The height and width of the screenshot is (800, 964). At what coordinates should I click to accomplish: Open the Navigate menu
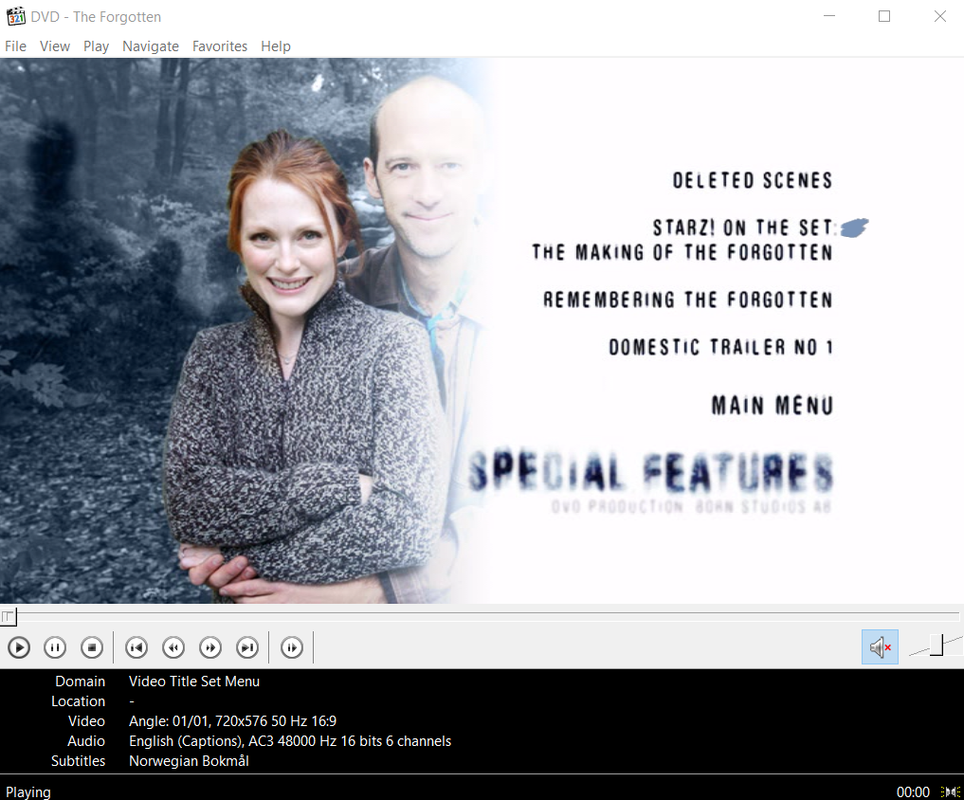pos(151,46)
